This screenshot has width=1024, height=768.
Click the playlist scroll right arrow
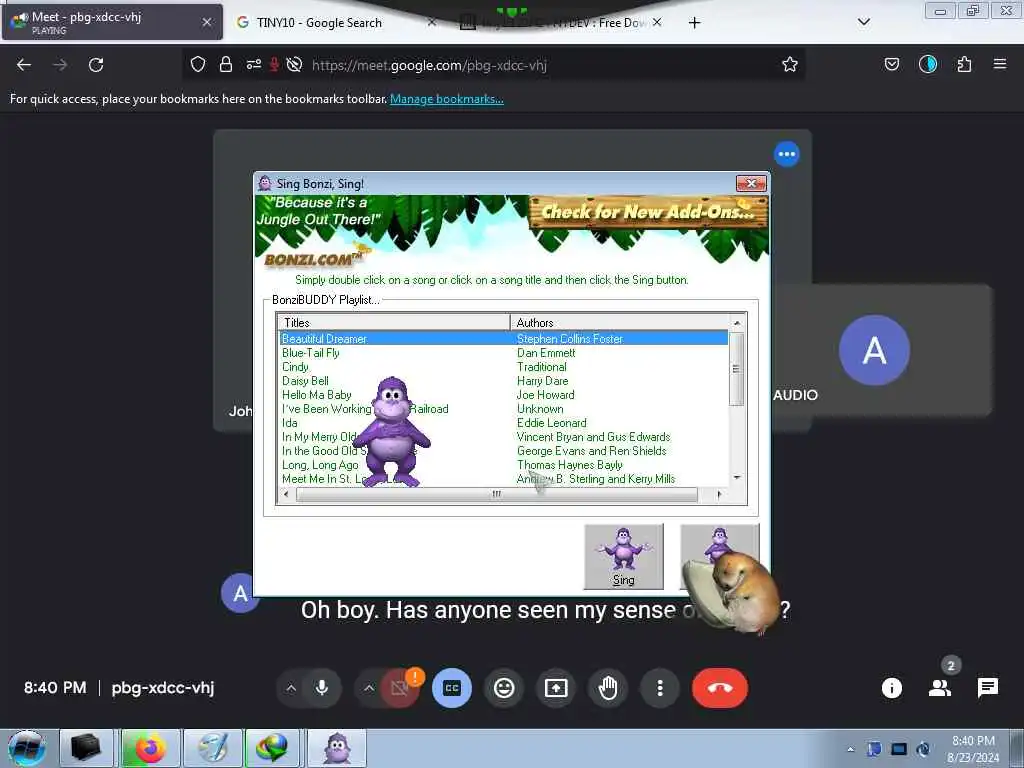point(719,494)
